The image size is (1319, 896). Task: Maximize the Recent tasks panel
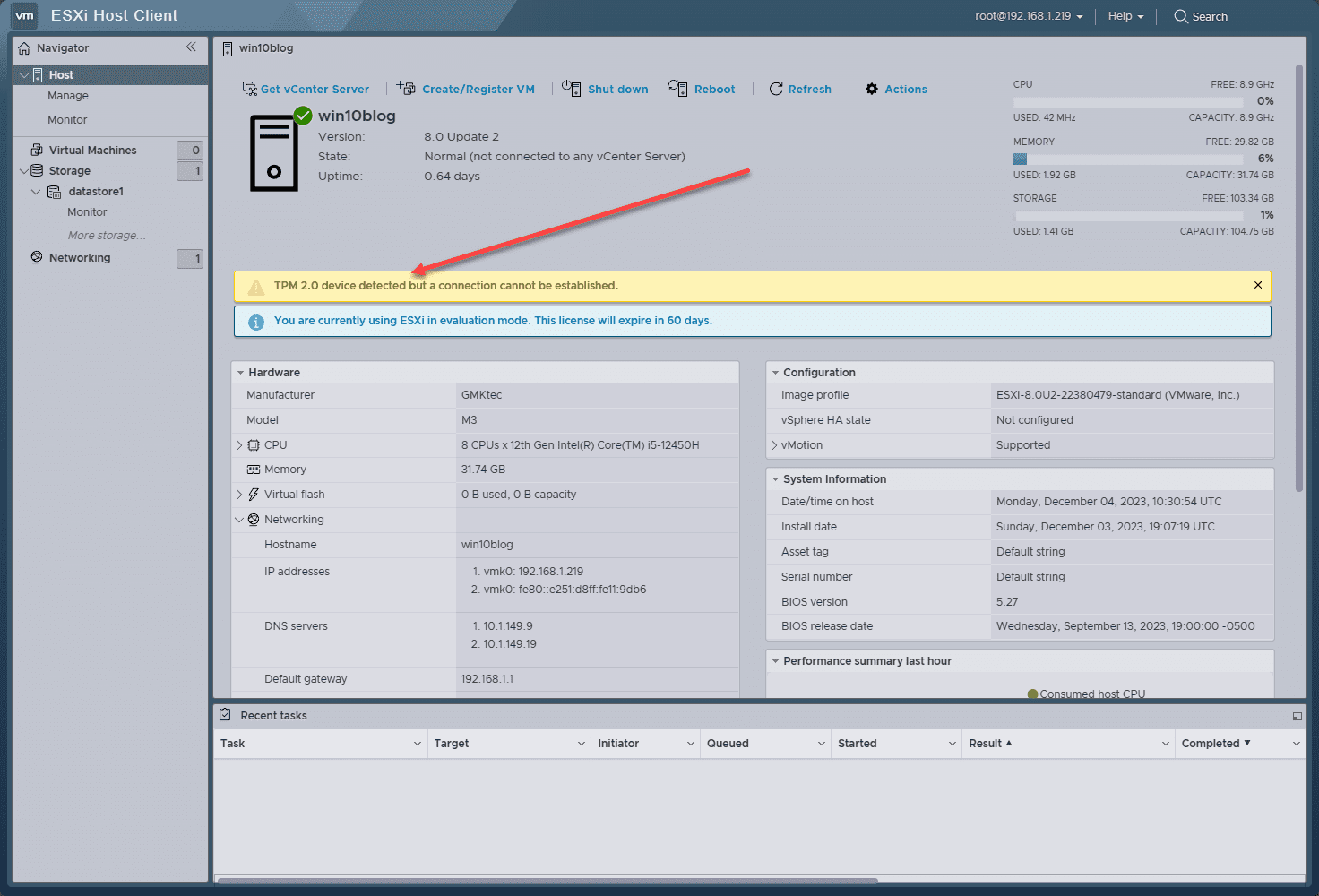coord(1297,716)
